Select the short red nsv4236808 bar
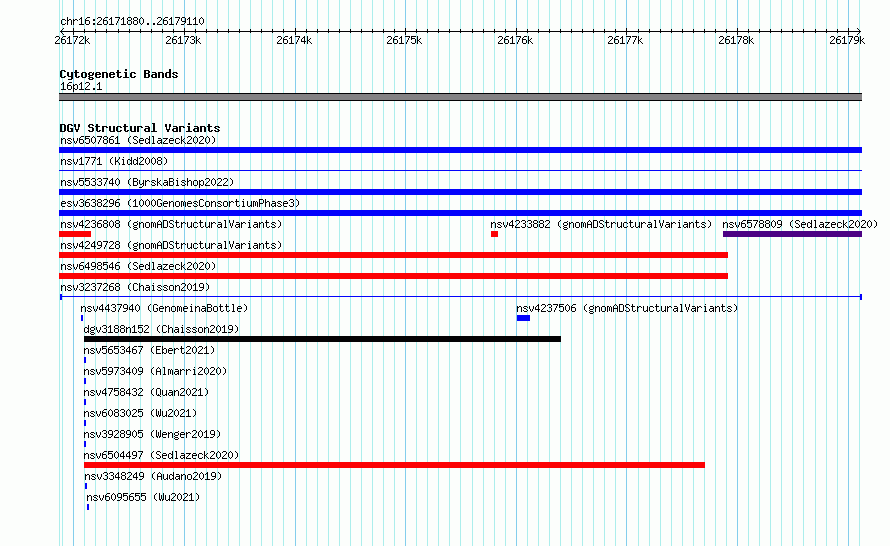The image size is (890, 546). (x=75, y=234)
